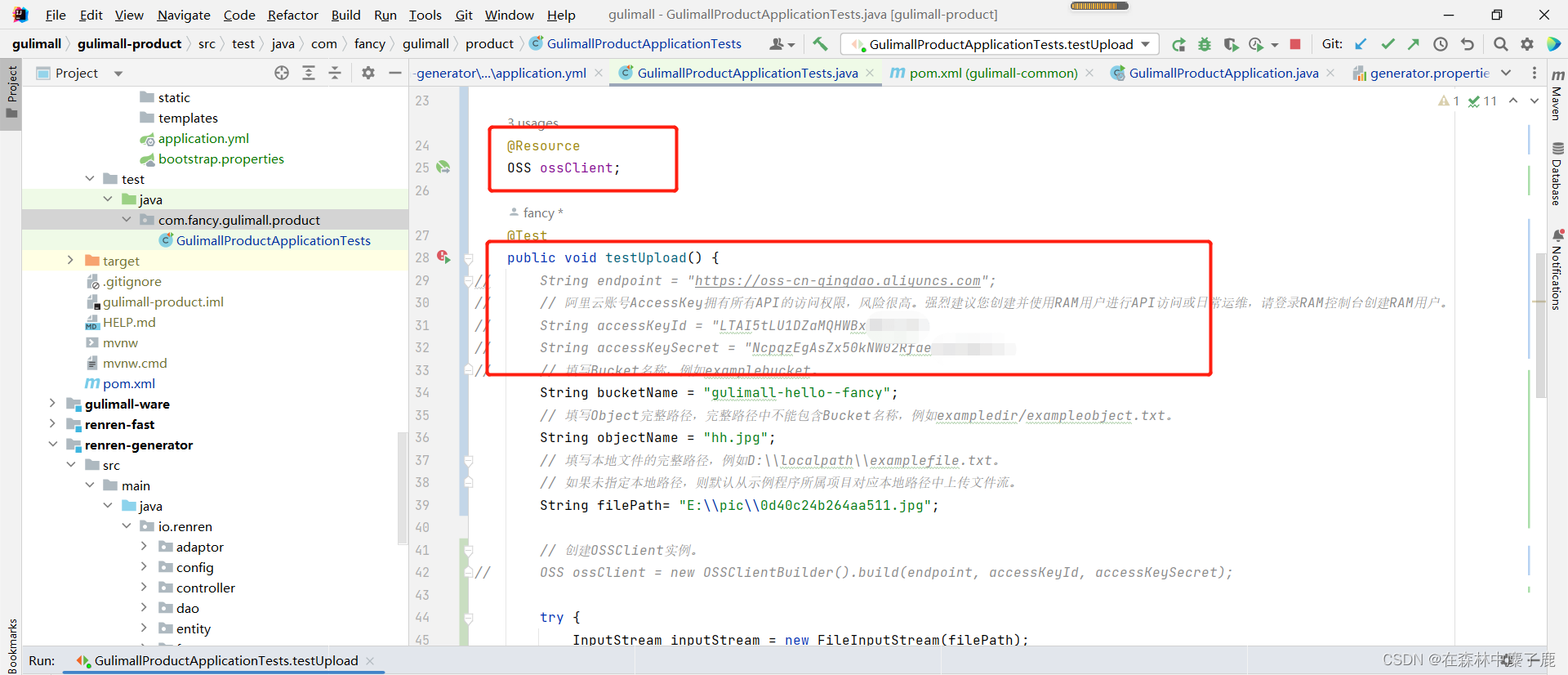
Task: Expand the target folder
Action: point(70,261)
